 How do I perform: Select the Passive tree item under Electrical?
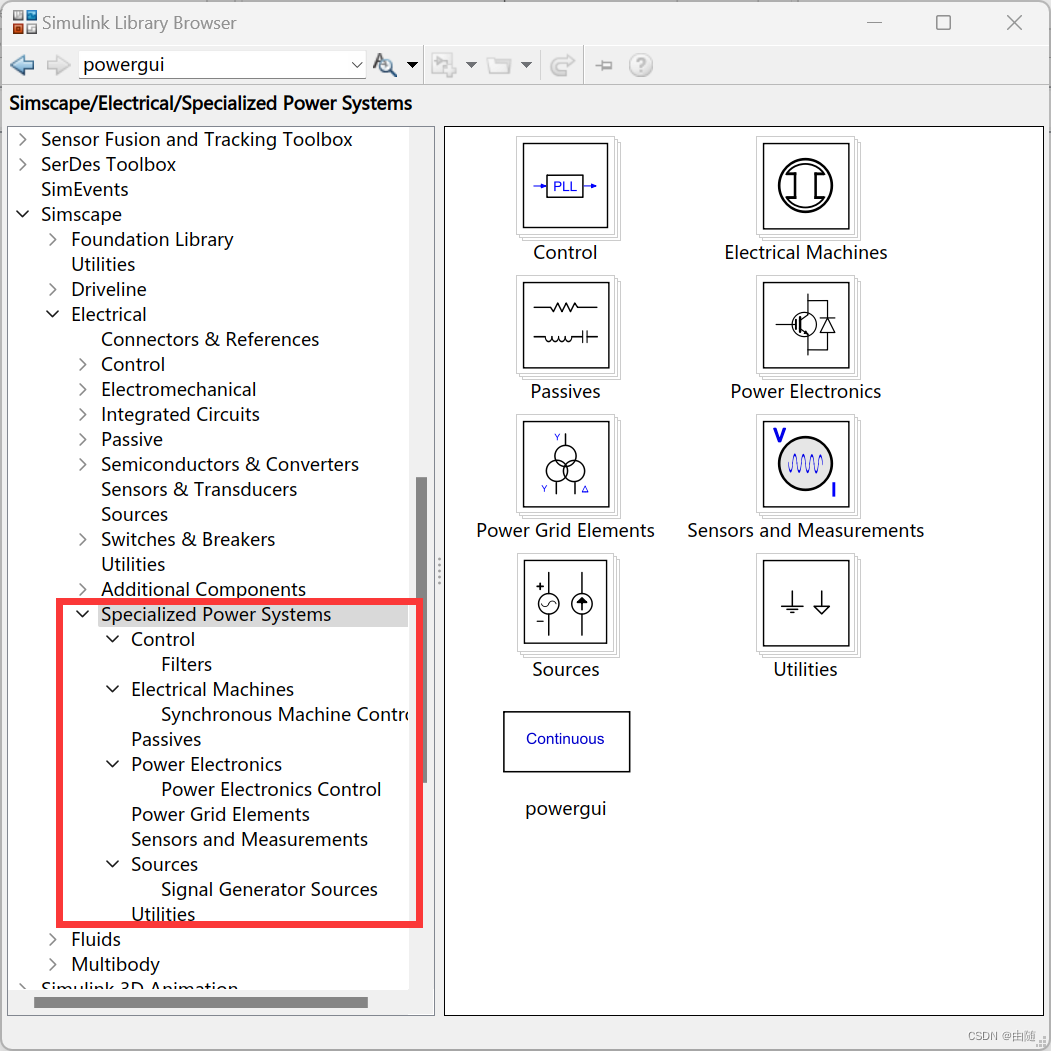(132, 440)
